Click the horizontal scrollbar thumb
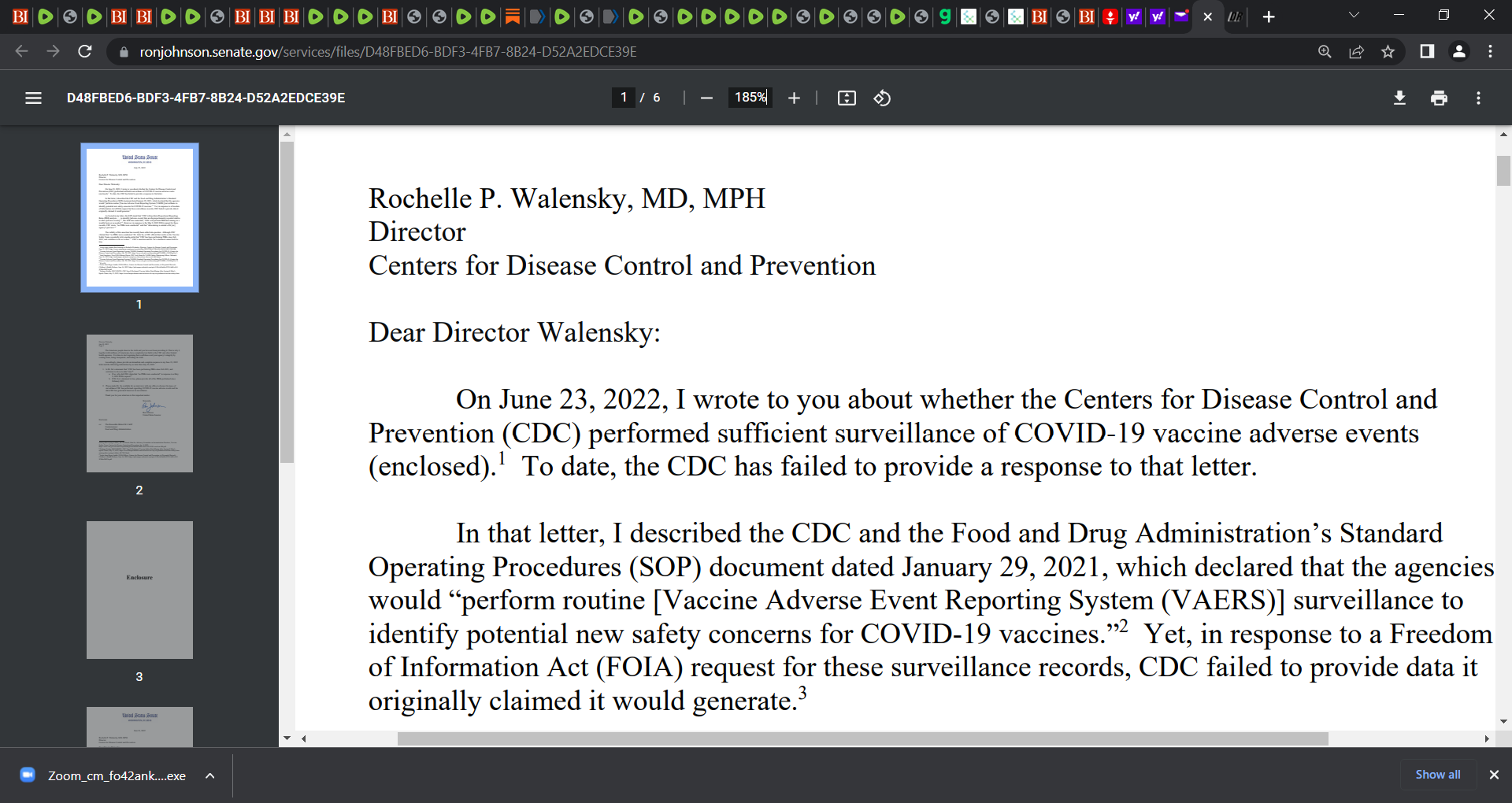1512x803 pixels. pyautogui.click(x=862, y=738)
